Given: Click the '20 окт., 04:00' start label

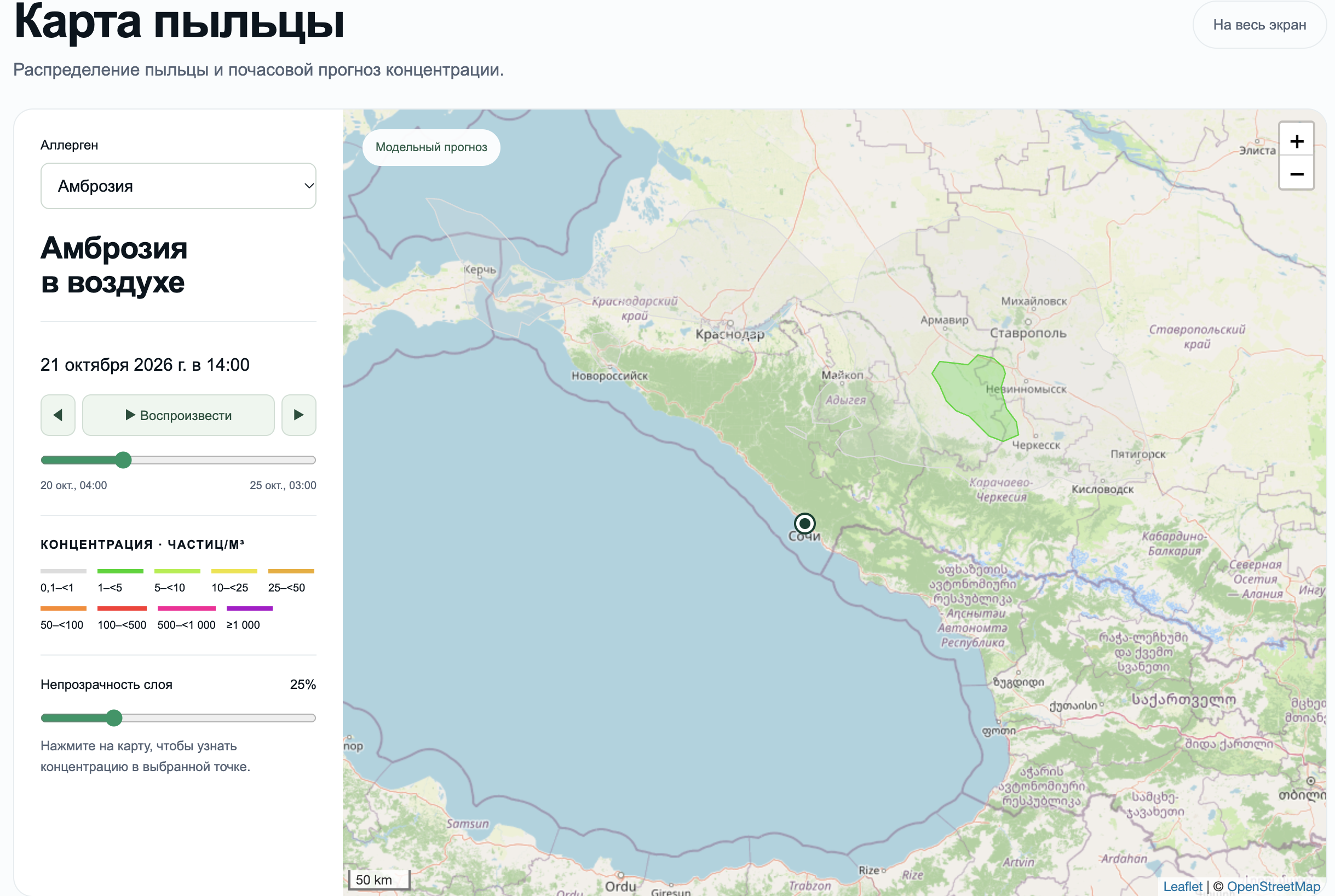Looking at the screenshot, I should pos(74,485).
